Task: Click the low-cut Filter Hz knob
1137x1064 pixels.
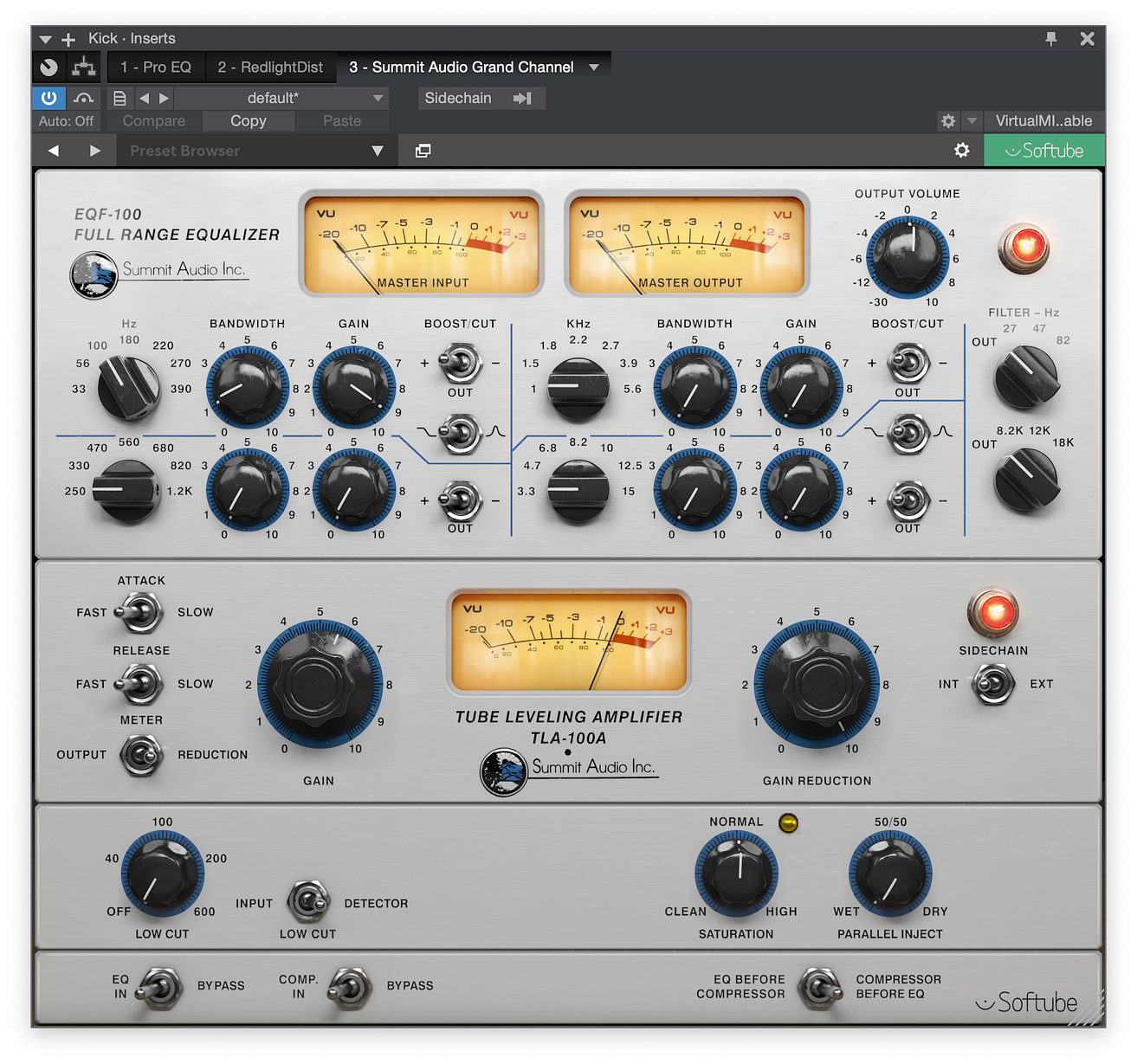Action: tap(1025, 377)
